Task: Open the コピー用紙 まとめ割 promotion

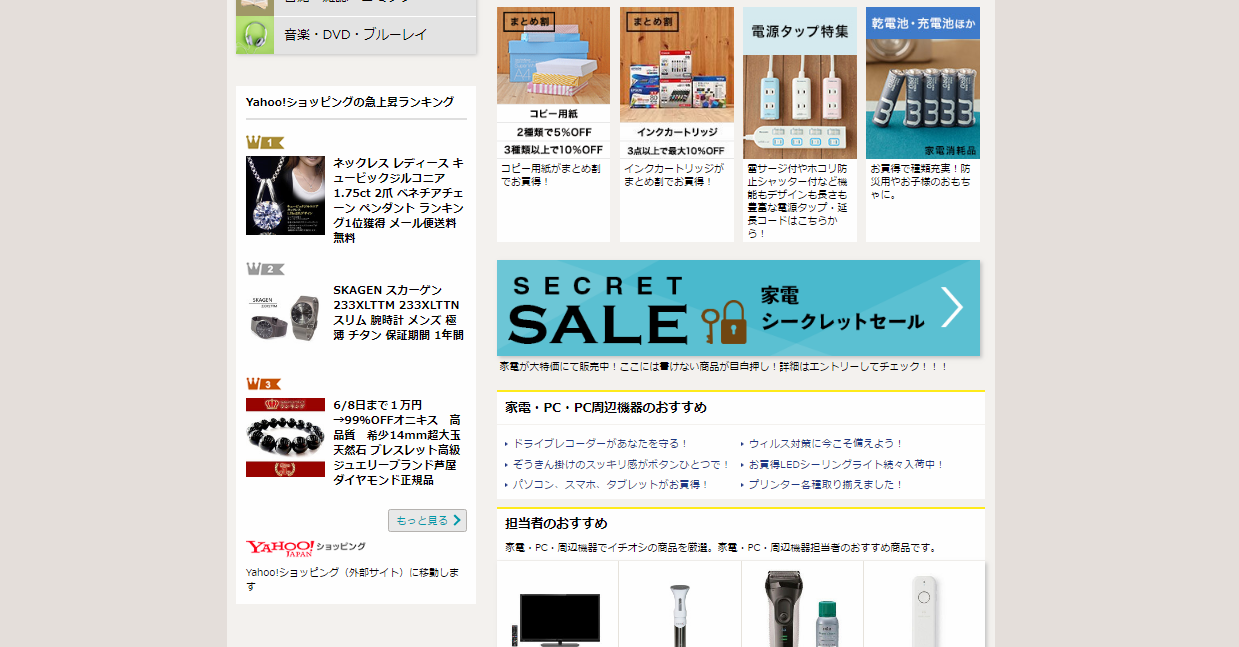Action: pyautogui.click(x=553, y=82)
